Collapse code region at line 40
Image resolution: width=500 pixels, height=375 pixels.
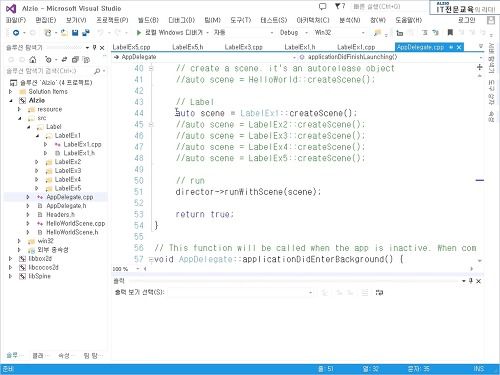point(151,68)
